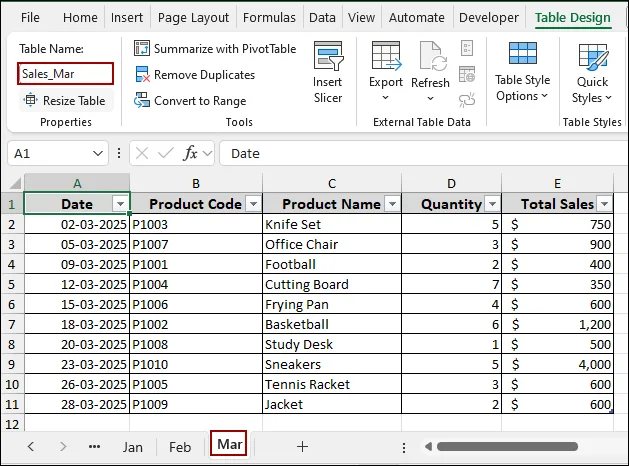Select the cell containing Cutting Board
Viewport: 629px width, 466px height.
click(332, 284)
